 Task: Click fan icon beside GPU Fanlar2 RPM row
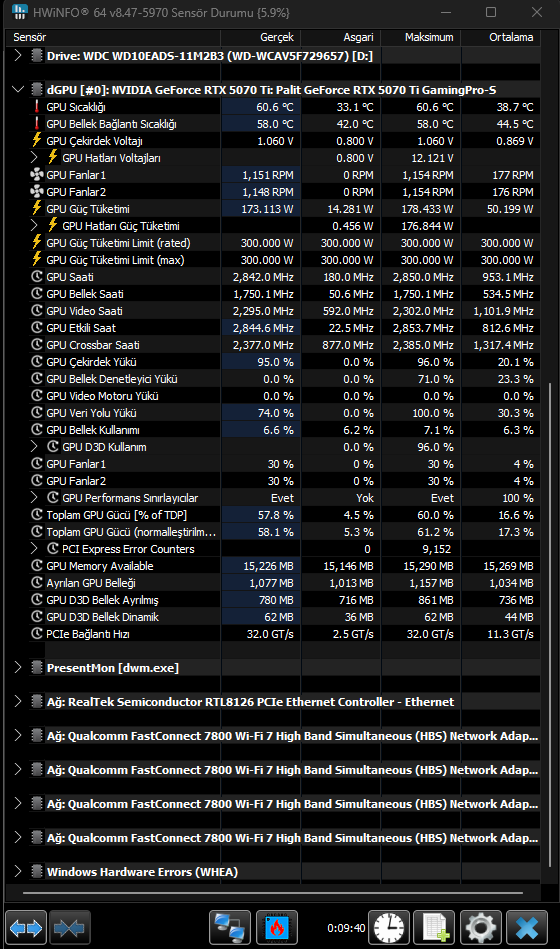pos(37,192)
